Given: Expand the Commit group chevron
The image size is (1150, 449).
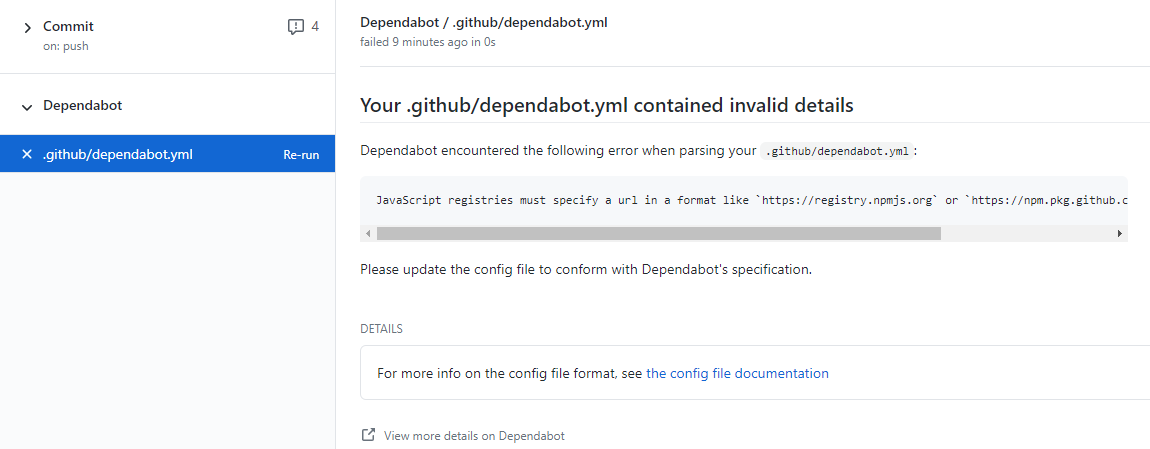Looking at the screenshot, I should click(x=27, y=27).
